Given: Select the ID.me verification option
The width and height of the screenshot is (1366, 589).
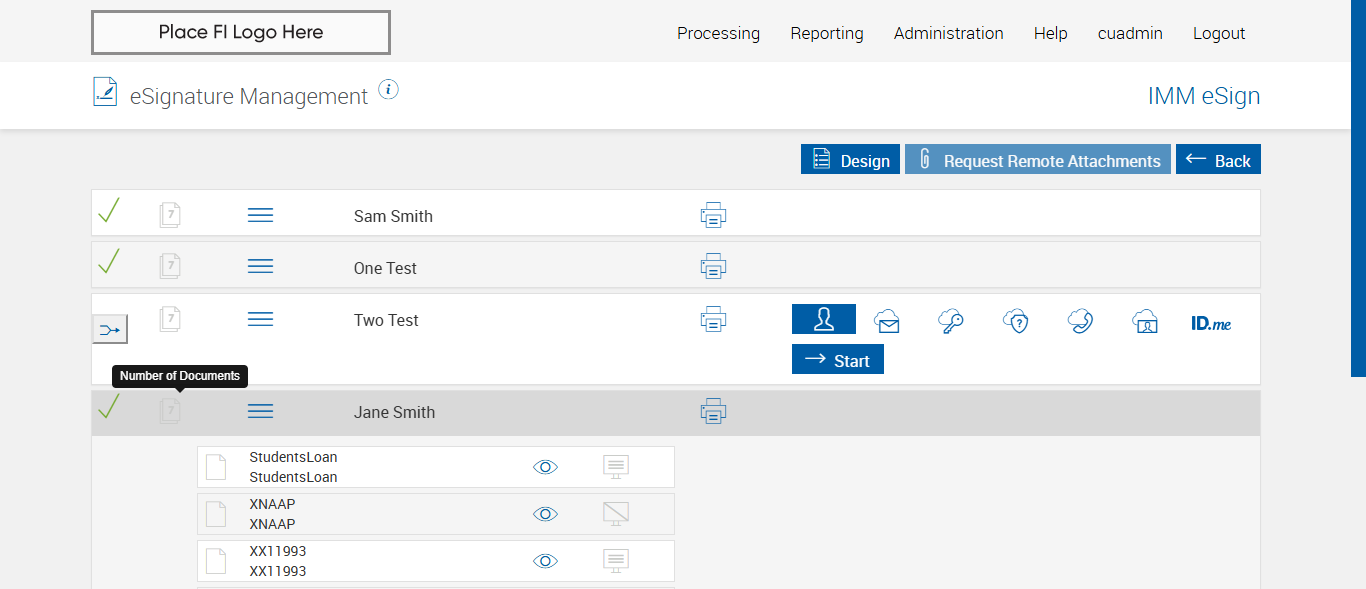Looking at the screenshot, I should click(1211, 323).
